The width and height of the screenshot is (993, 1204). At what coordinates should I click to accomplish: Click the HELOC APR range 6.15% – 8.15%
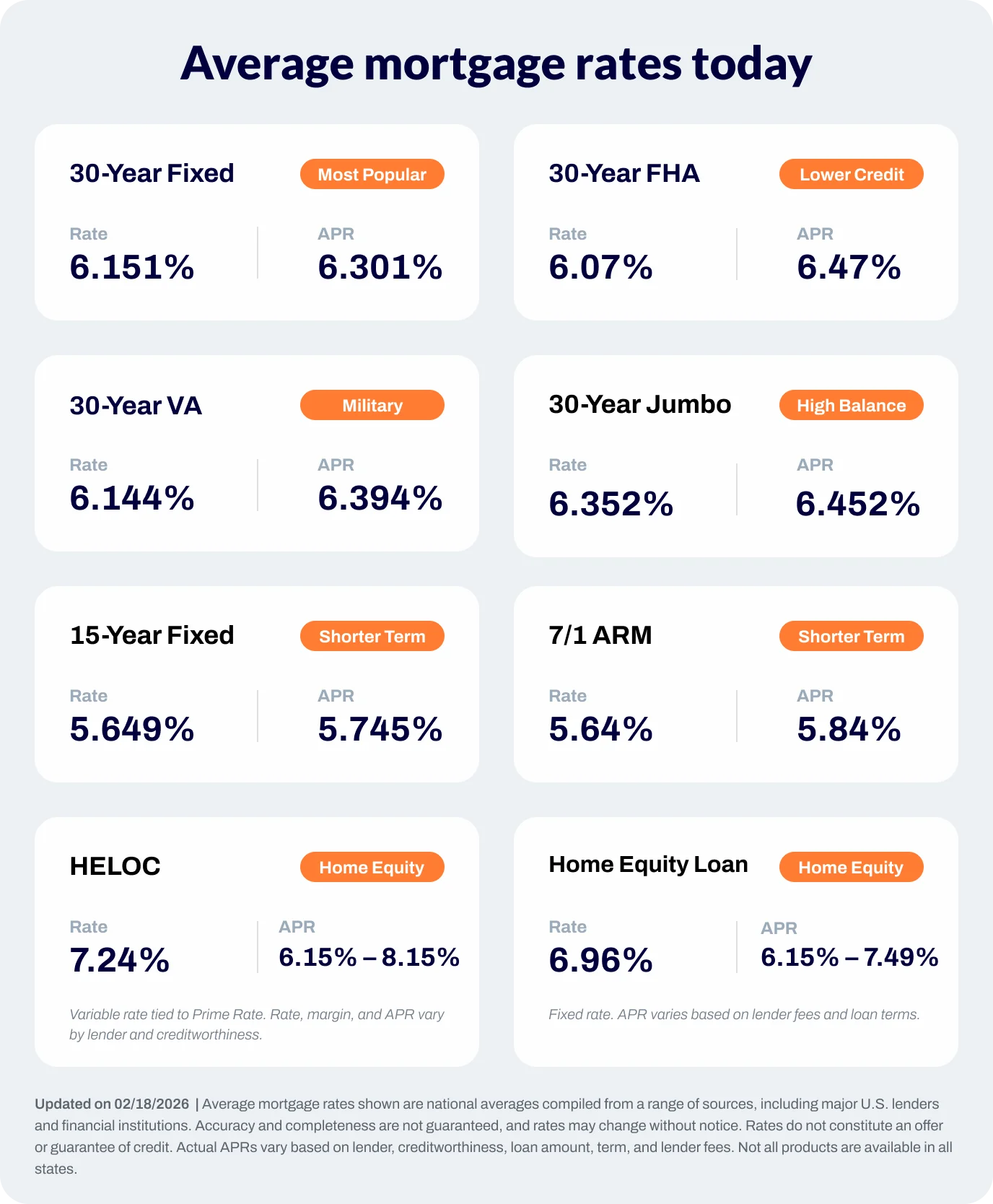pyautogui.click(x=369, y=958)
